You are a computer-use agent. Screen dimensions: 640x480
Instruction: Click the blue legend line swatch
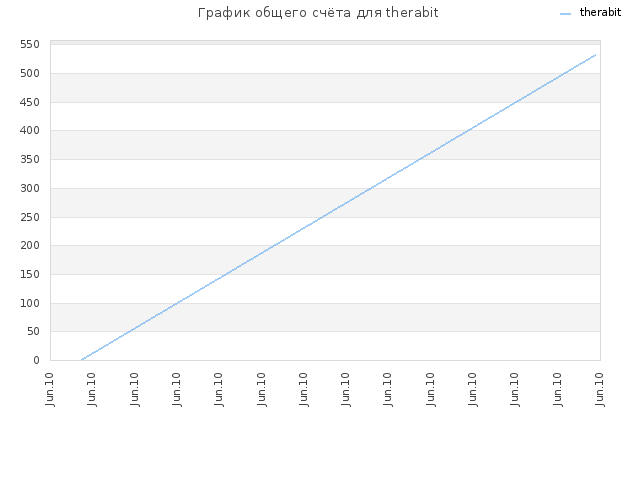point(565,14)
